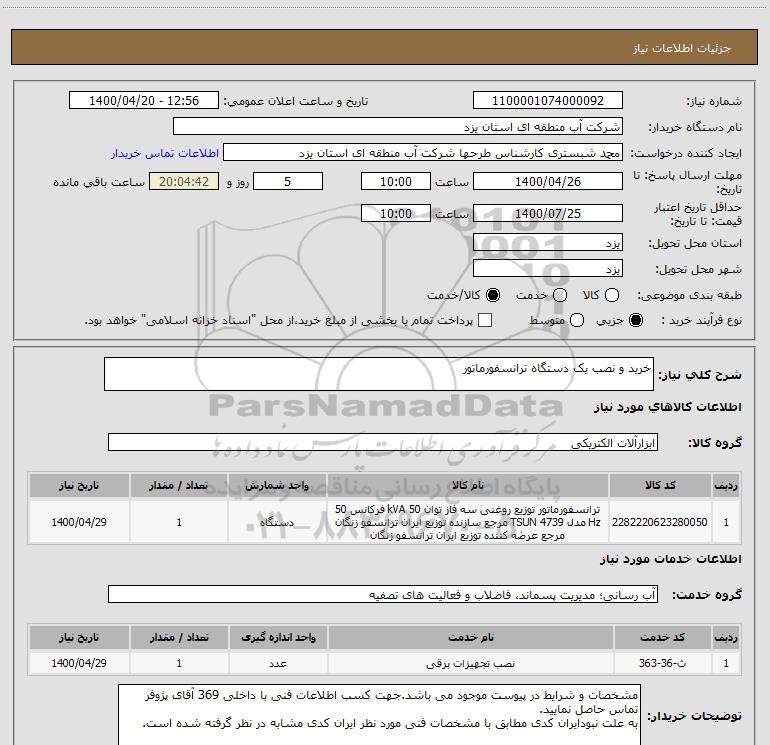
Task: Click the نام کالا column header
Action: pos(468,485)
